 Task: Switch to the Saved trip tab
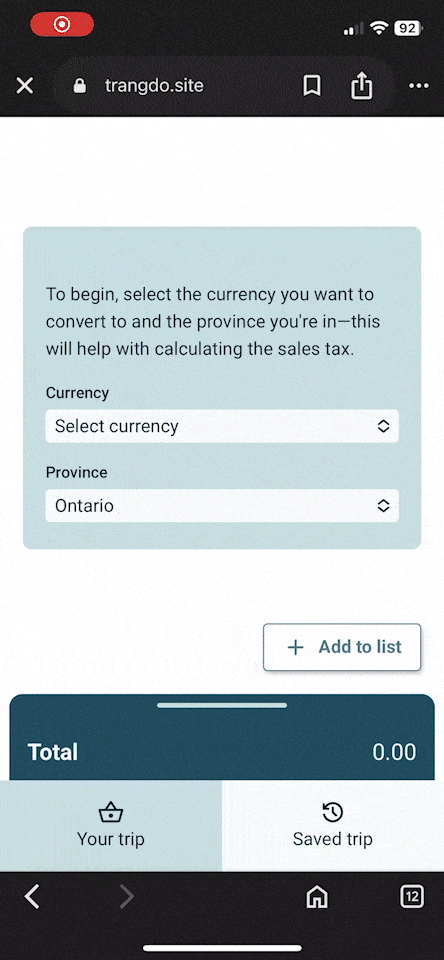point(333,825)
